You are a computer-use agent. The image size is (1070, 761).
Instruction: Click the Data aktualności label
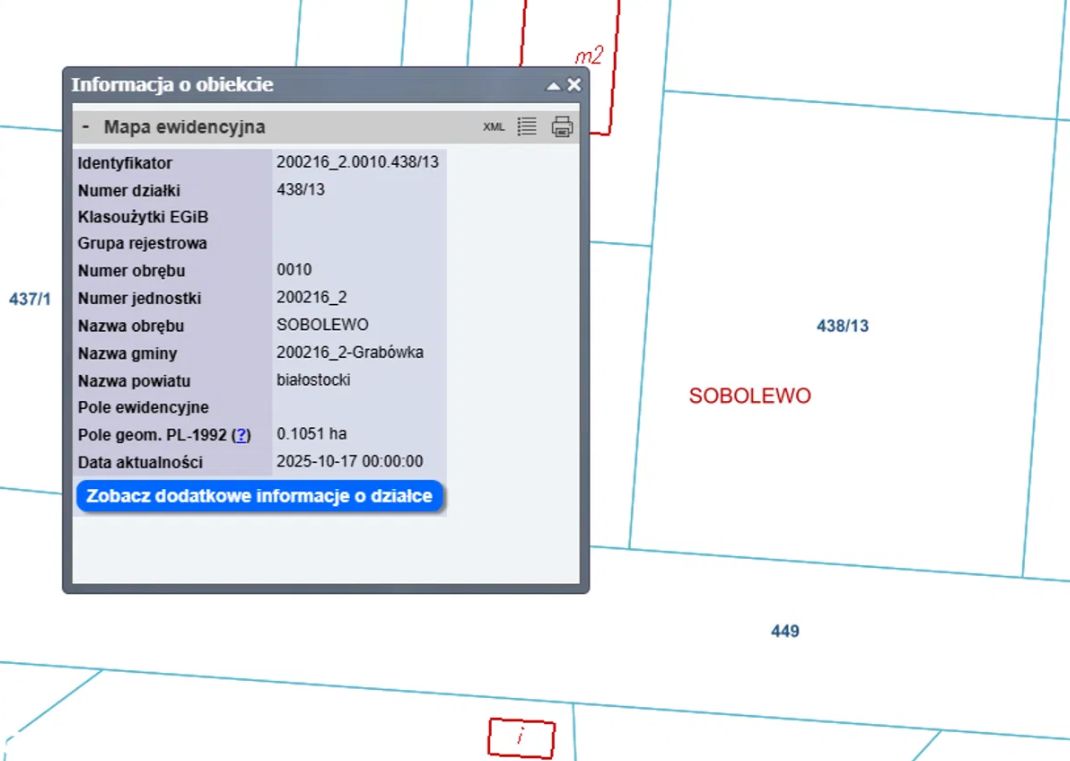[140, 463]
